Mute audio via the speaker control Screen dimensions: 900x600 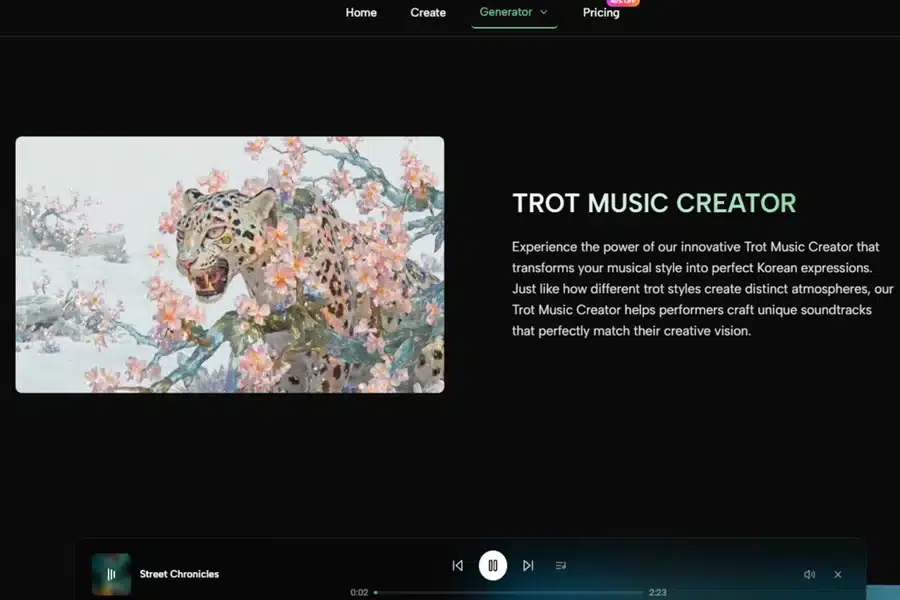809,574
